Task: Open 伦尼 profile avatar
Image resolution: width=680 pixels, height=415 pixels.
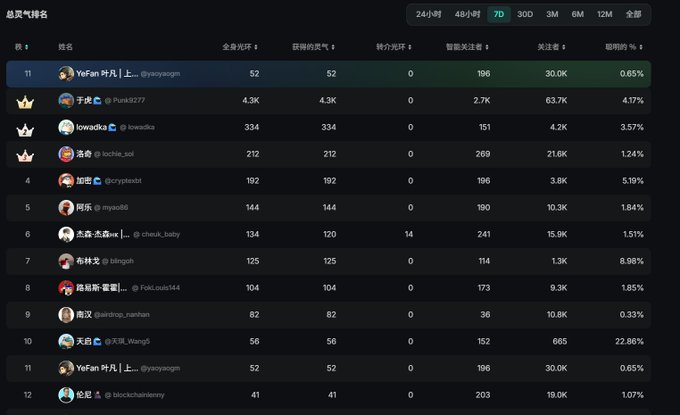Action: (x=66, y=395)
